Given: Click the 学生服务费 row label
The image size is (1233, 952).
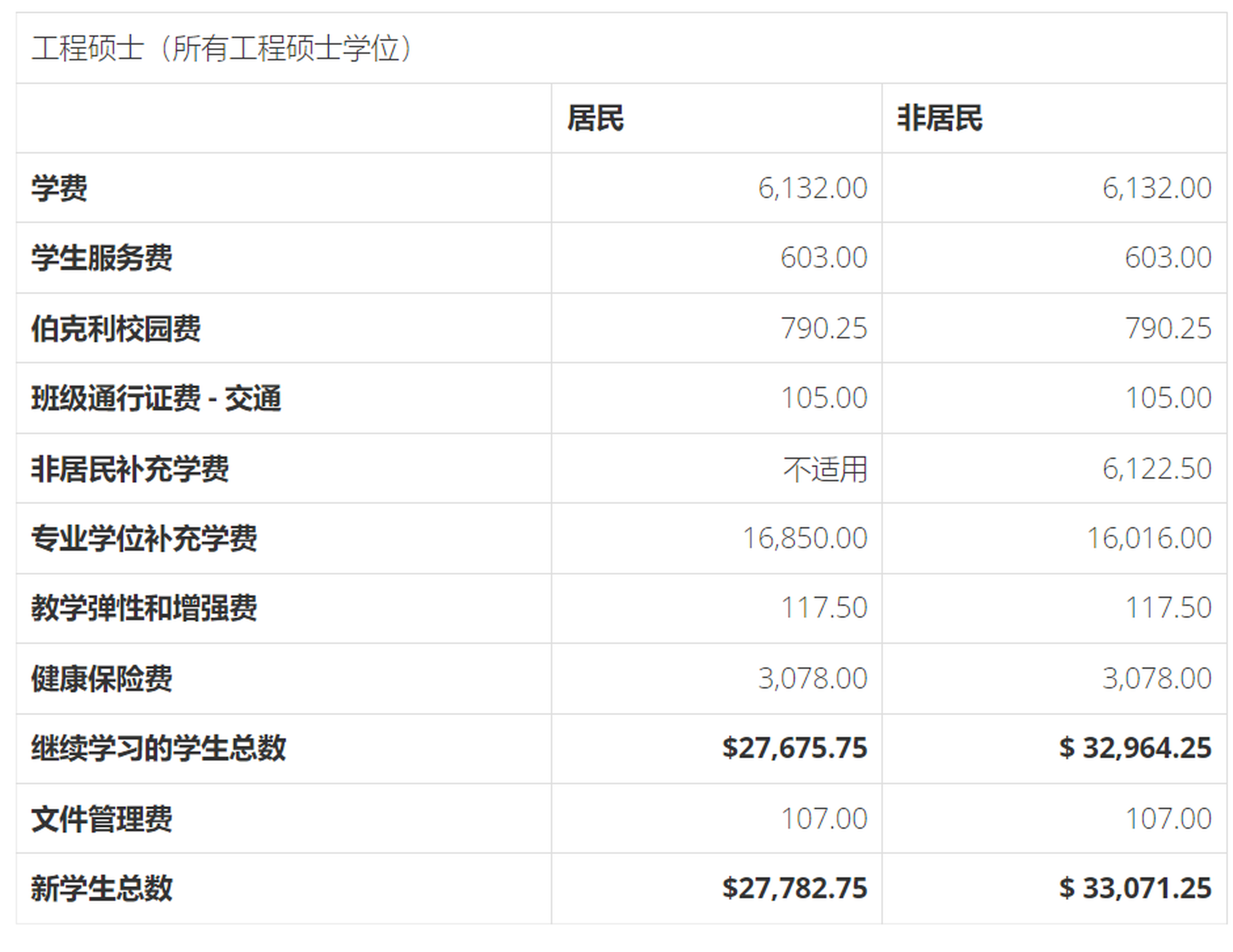Looking at the screenshot, I should click(x=102, y=258).
